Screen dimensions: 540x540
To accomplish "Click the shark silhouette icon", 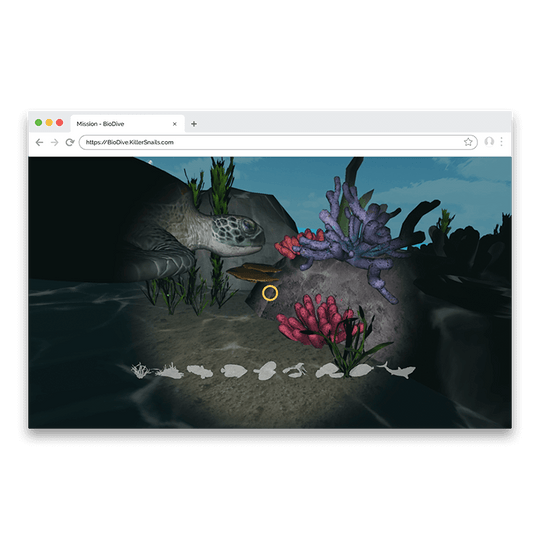I will pyautogui.click(x=397, y=370).
